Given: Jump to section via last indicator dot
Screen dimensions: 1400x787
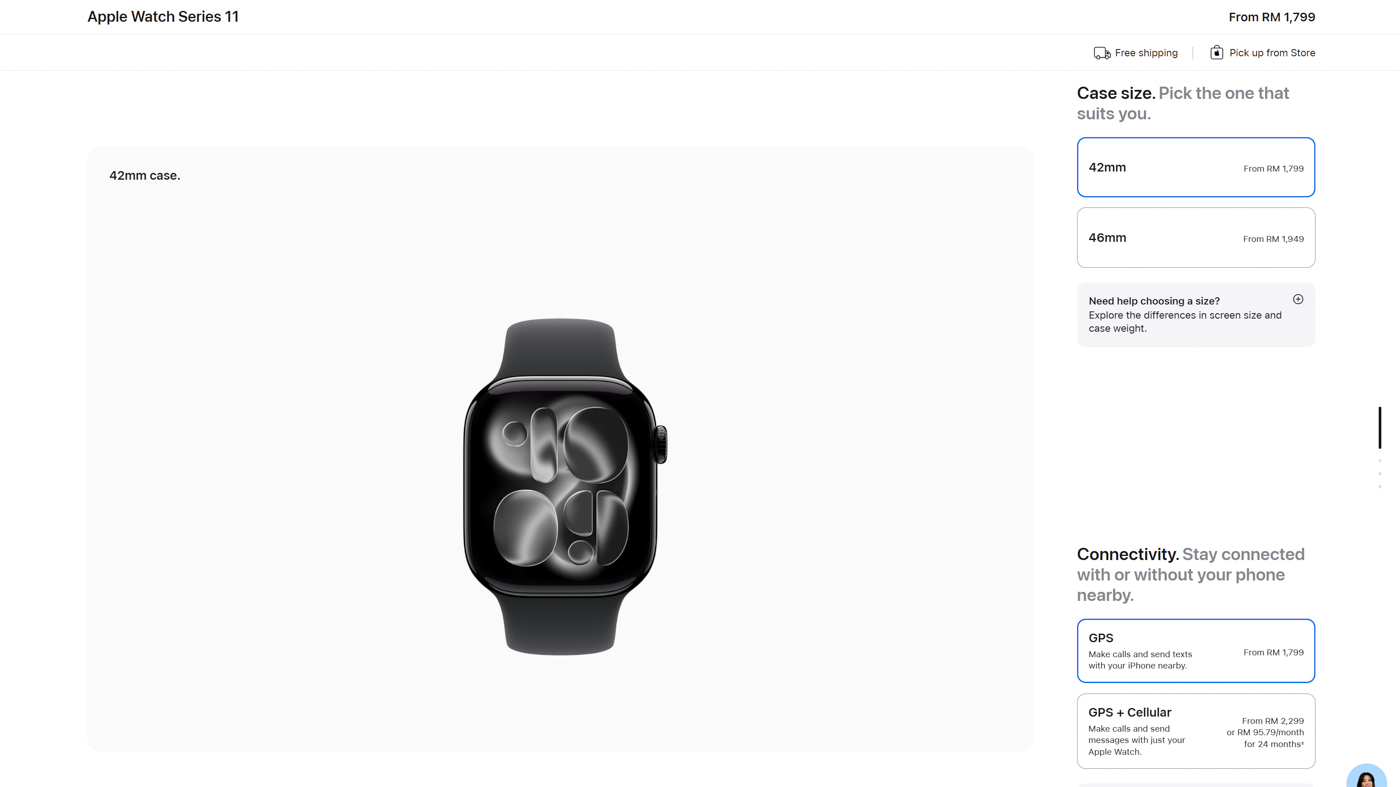Looking at the screenshot, I should [1380, 487].
